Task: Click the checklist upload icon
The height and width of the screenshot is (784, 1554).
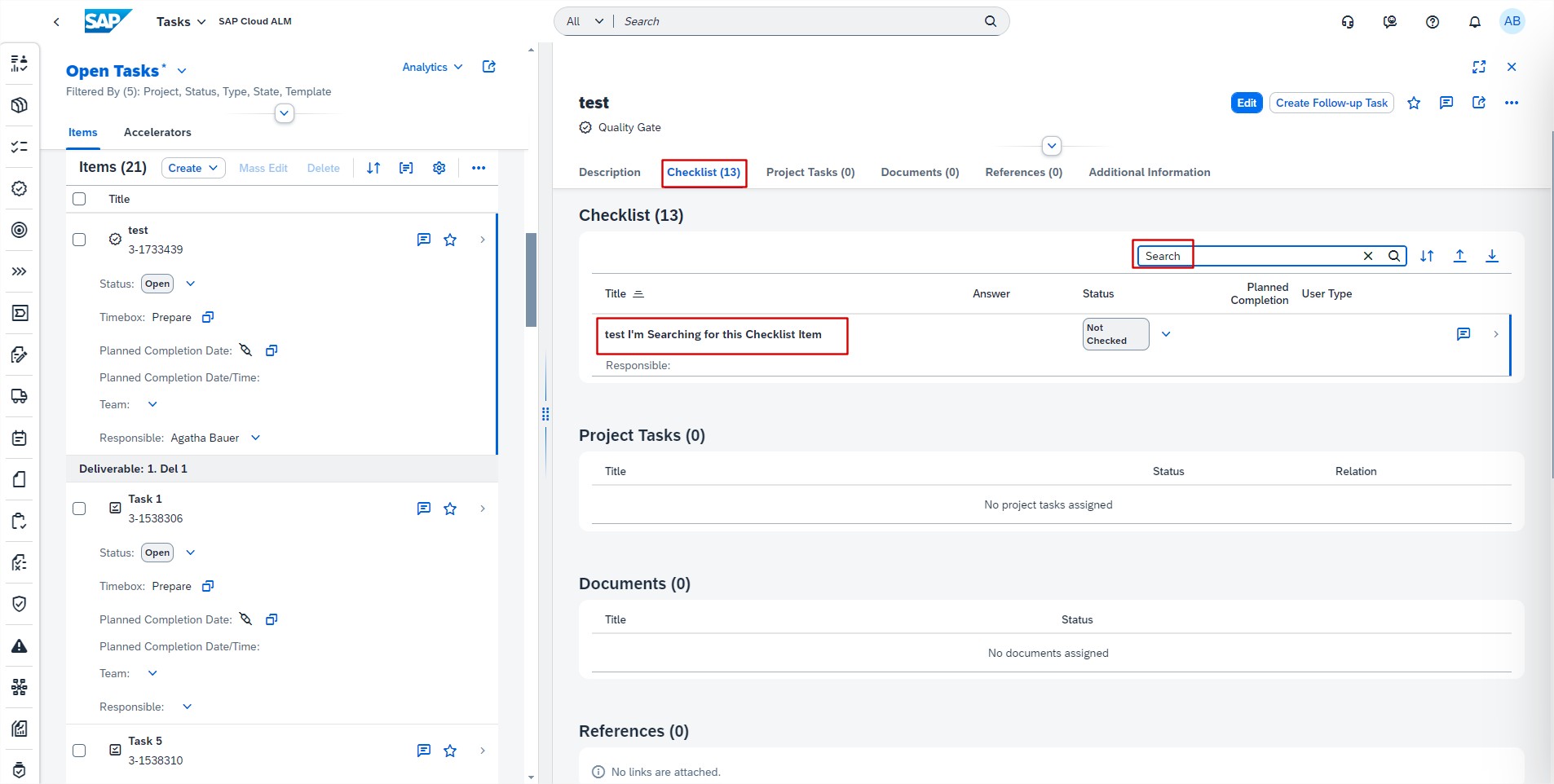Action: pos(1459,256)
